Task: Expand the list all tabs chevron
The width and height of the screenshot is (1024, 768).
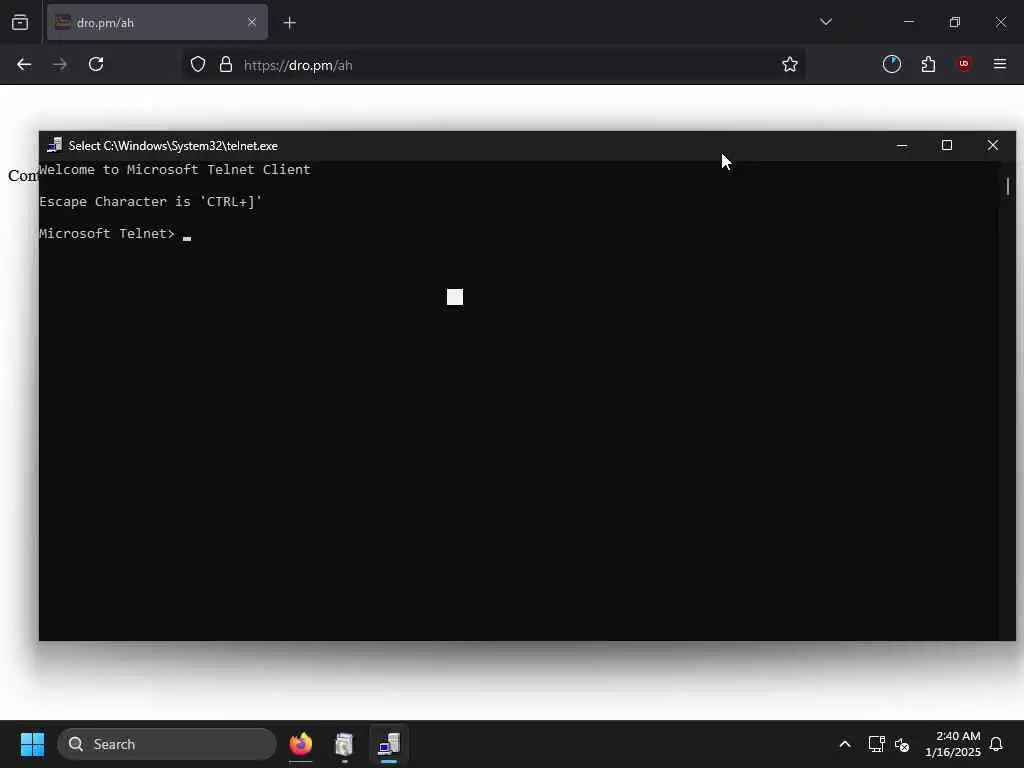Action: click(x=825, y=22)
